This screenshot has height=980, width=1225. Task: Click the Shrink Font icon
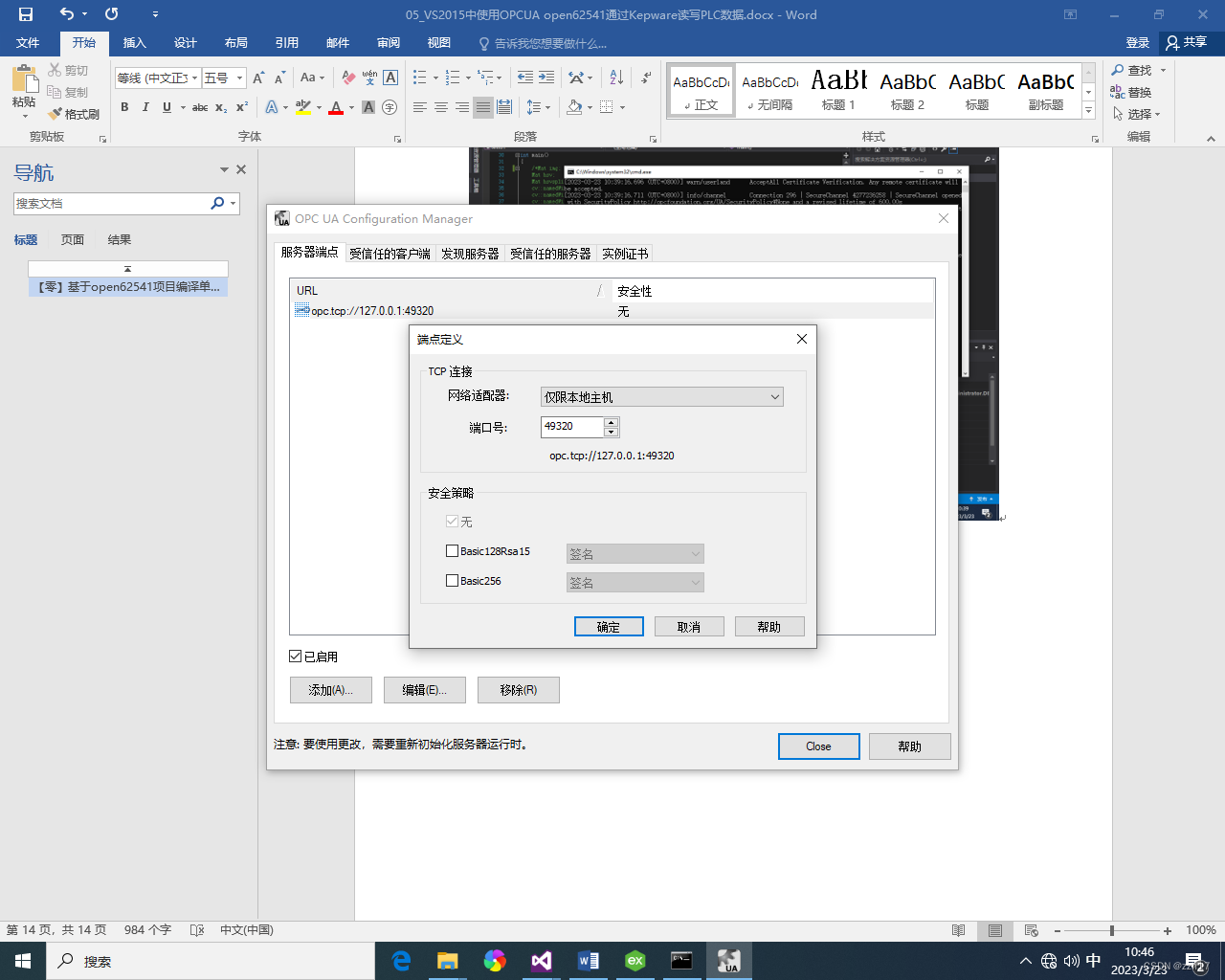(279, 78)
